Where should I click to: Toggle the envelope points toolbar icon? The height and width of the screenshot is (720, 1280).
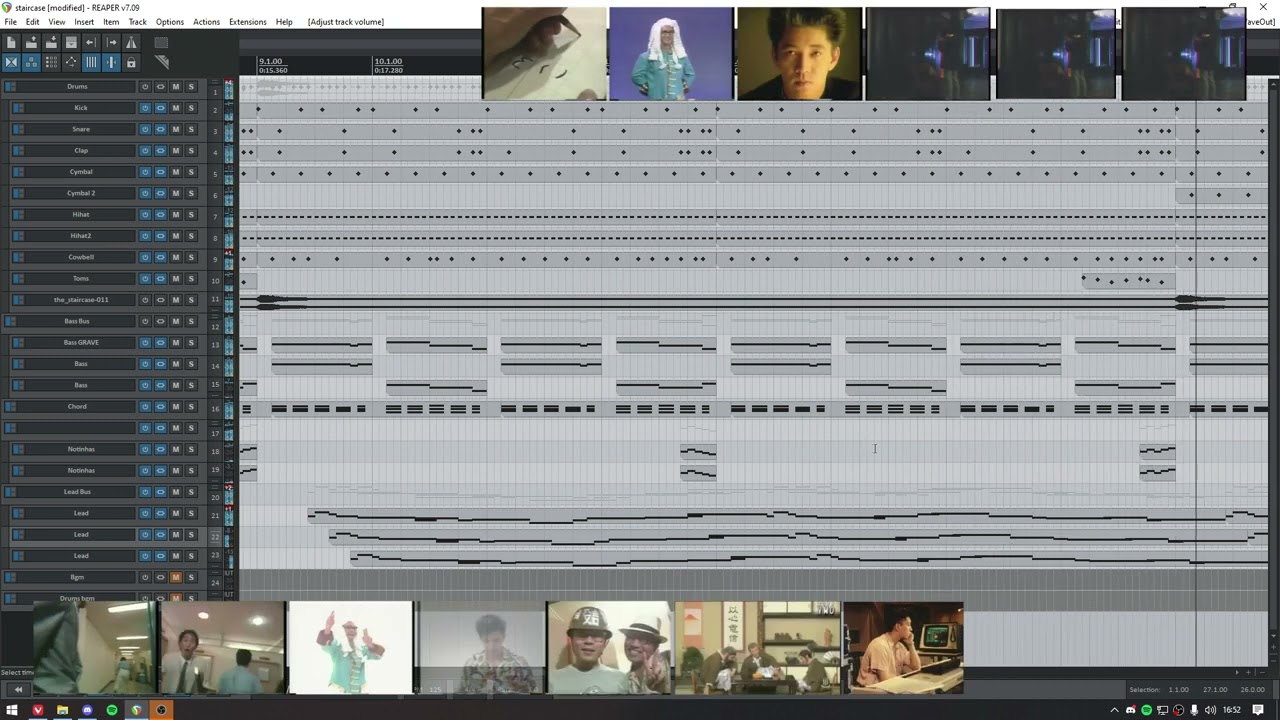tap(71, 62)
